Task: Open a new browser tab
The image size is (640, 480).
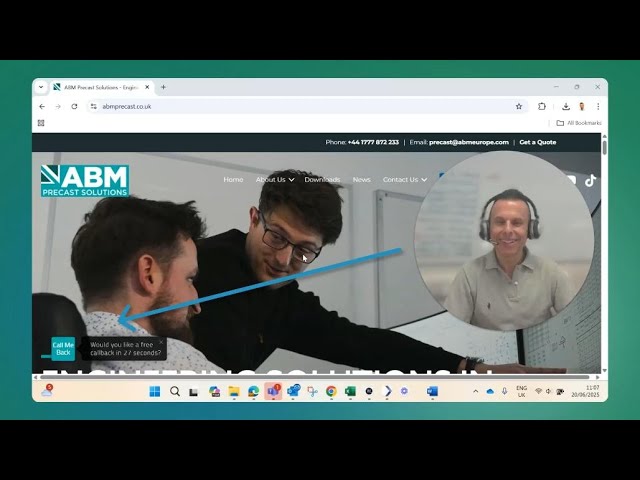Action: tap(163, 87)
